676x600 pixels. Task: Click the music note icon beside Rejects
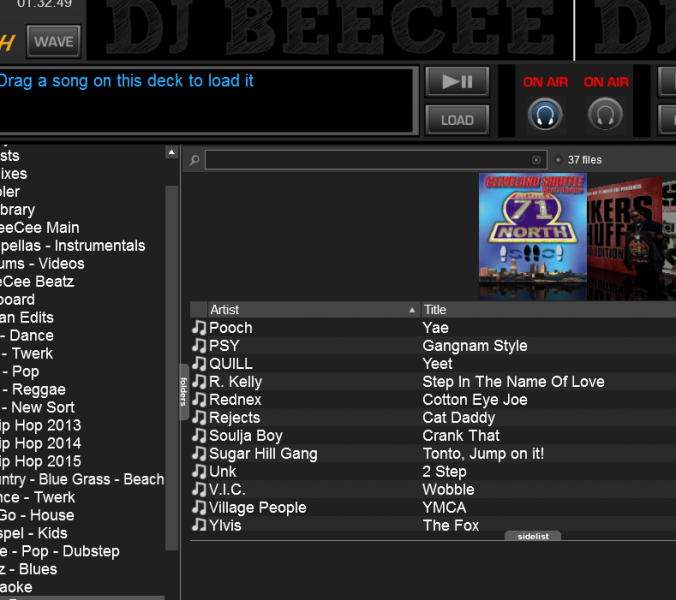pyautogui.click(x=199, y=417)
